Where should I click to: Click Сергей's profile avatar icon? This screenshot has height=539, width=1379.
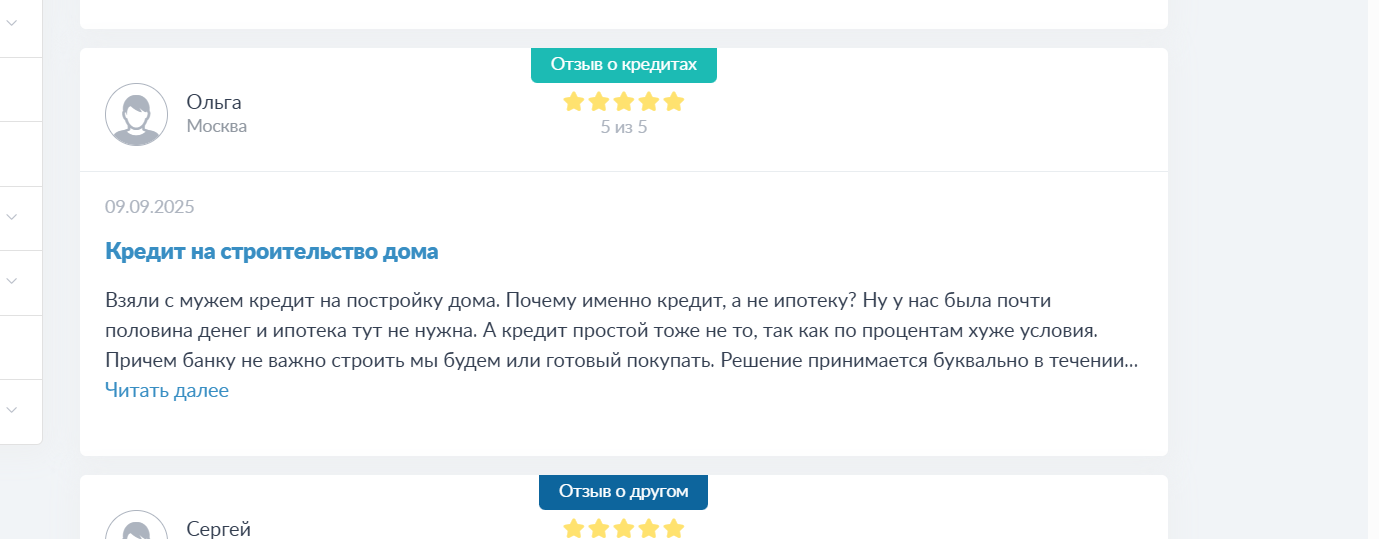click(x=136, y=525)
